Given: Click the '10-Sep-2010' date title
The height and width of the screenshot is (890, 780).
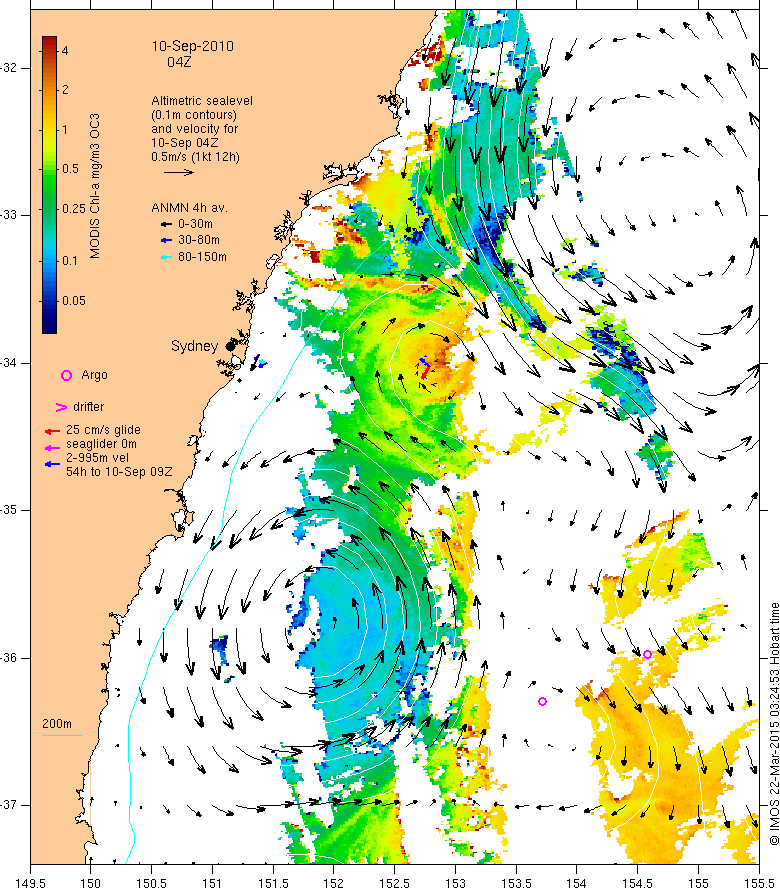Looking at the screenshot, I should click(192, 46).
